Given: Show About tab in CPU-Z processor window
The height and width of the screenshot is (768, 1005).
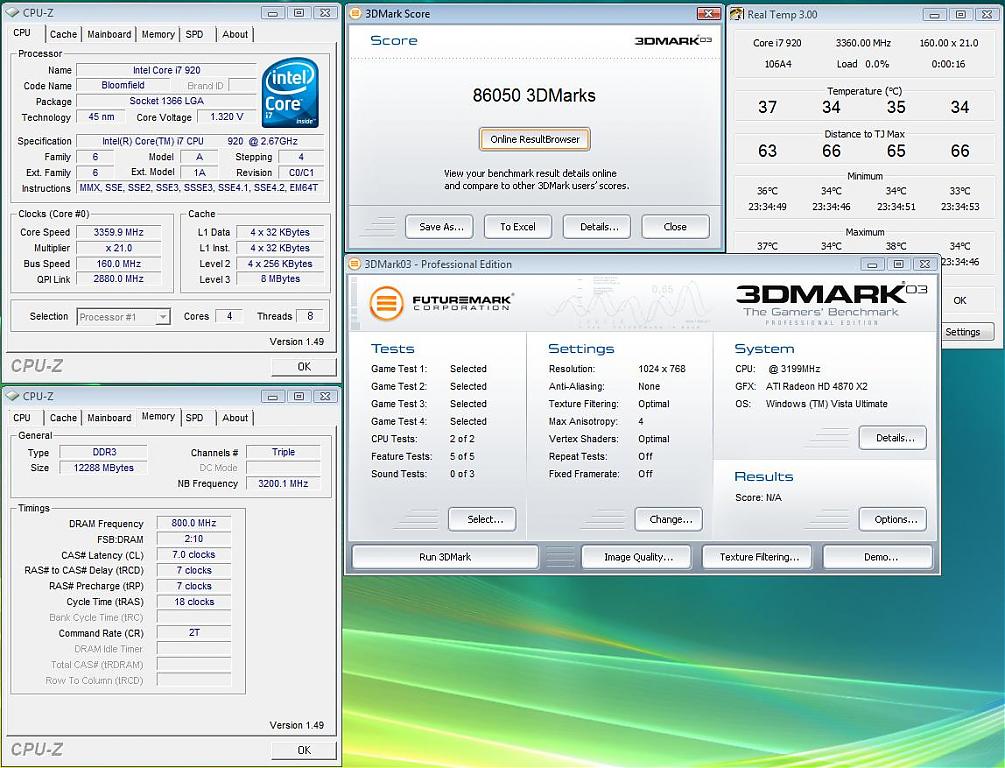Looking at the screenshot, I should point(235,35).
